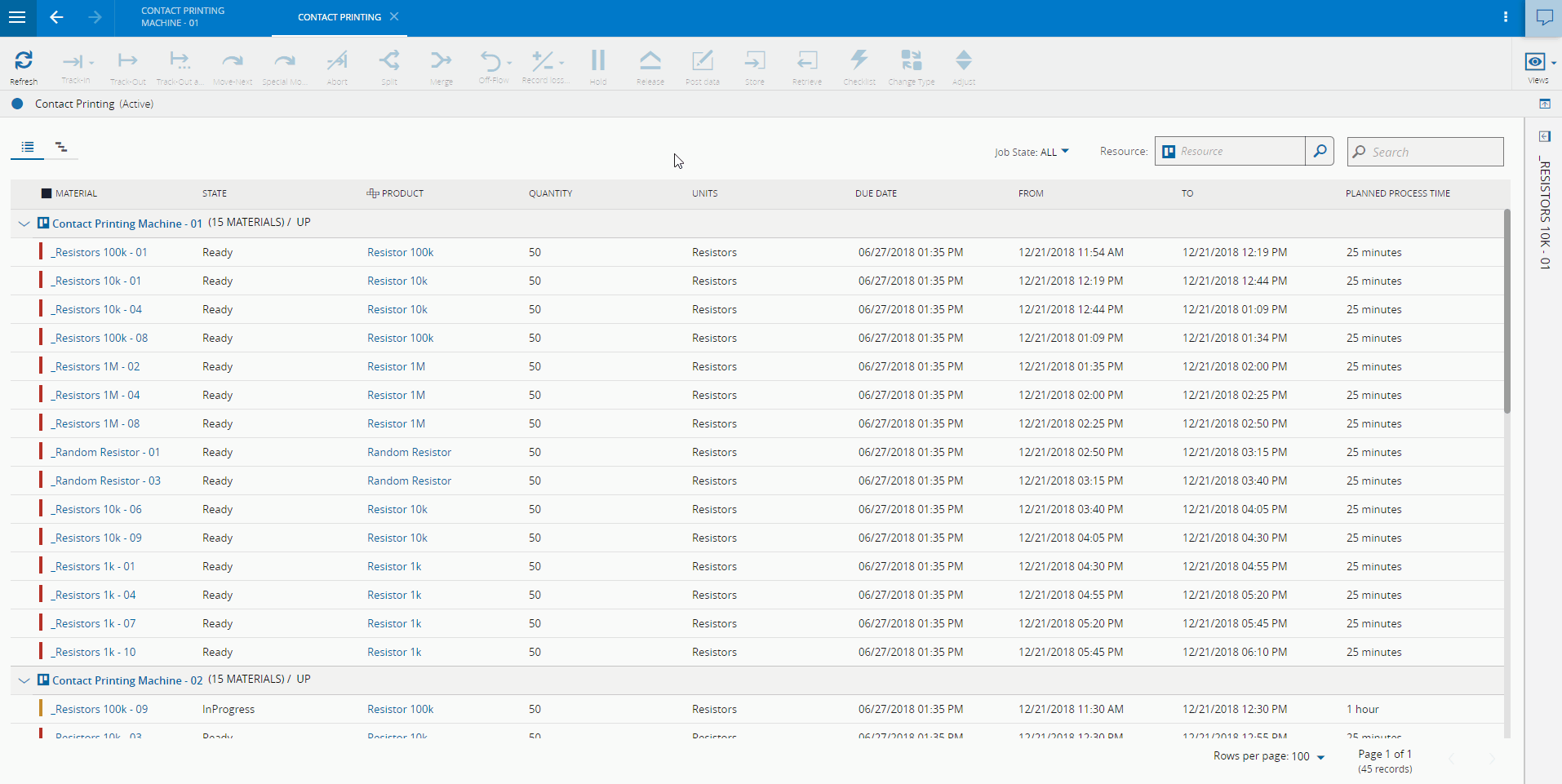Click the Hold toolbar icon
The width and height of the screenshot is (1562, 784).
(598, 61)
